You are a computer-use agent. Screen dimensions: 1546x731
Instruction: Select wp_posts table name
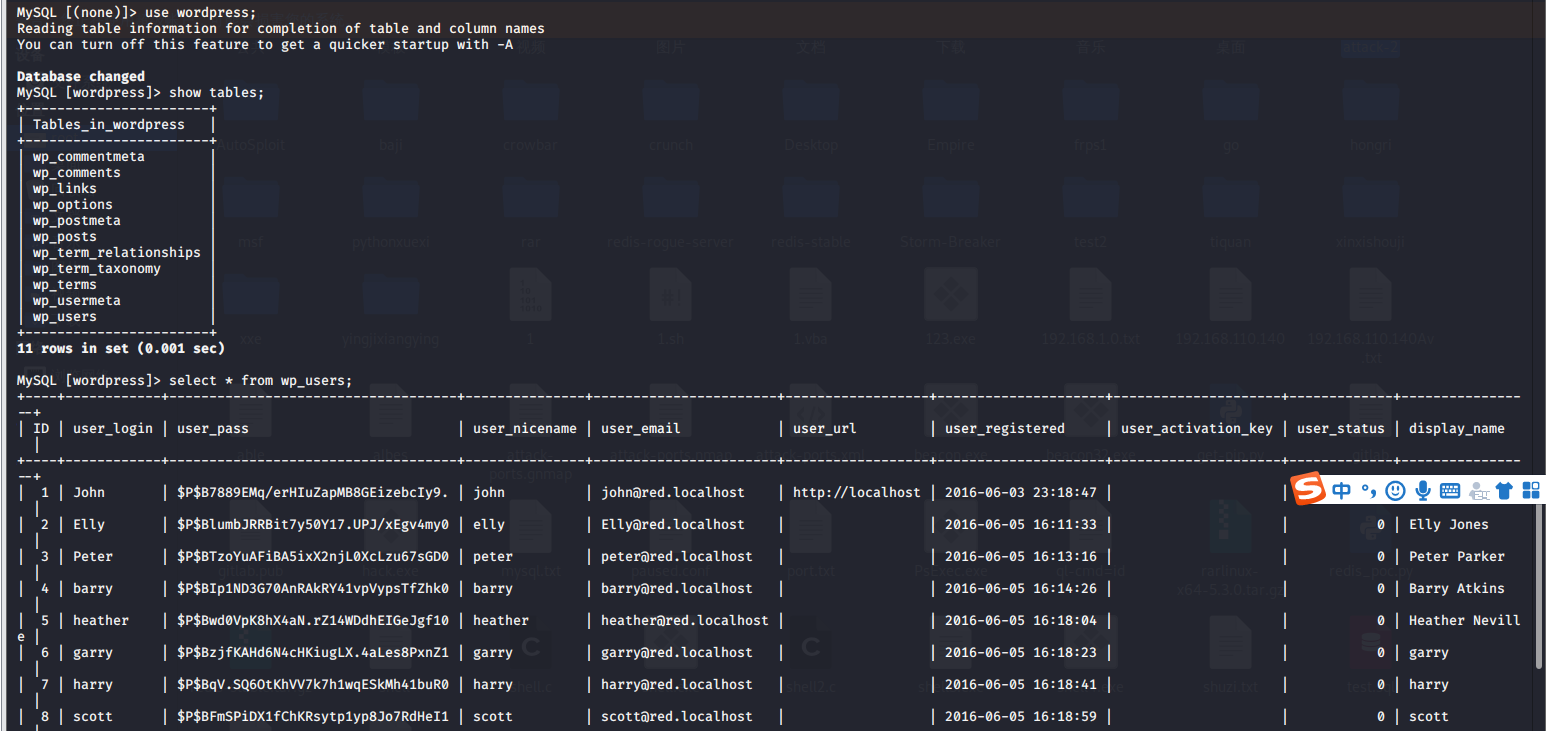(65, 236)
